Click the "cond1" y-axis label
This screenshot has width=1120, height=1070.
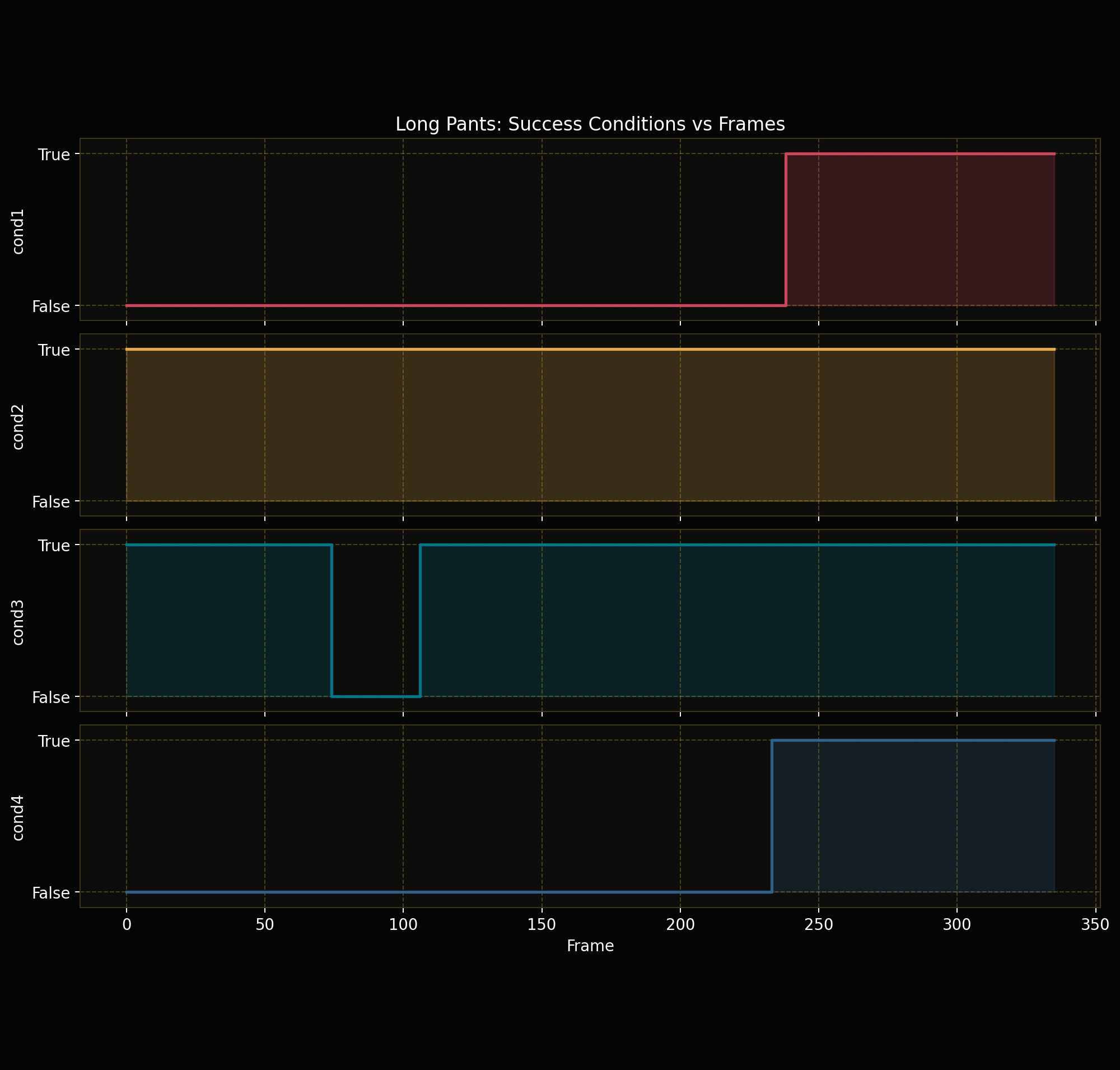point(18,231)
